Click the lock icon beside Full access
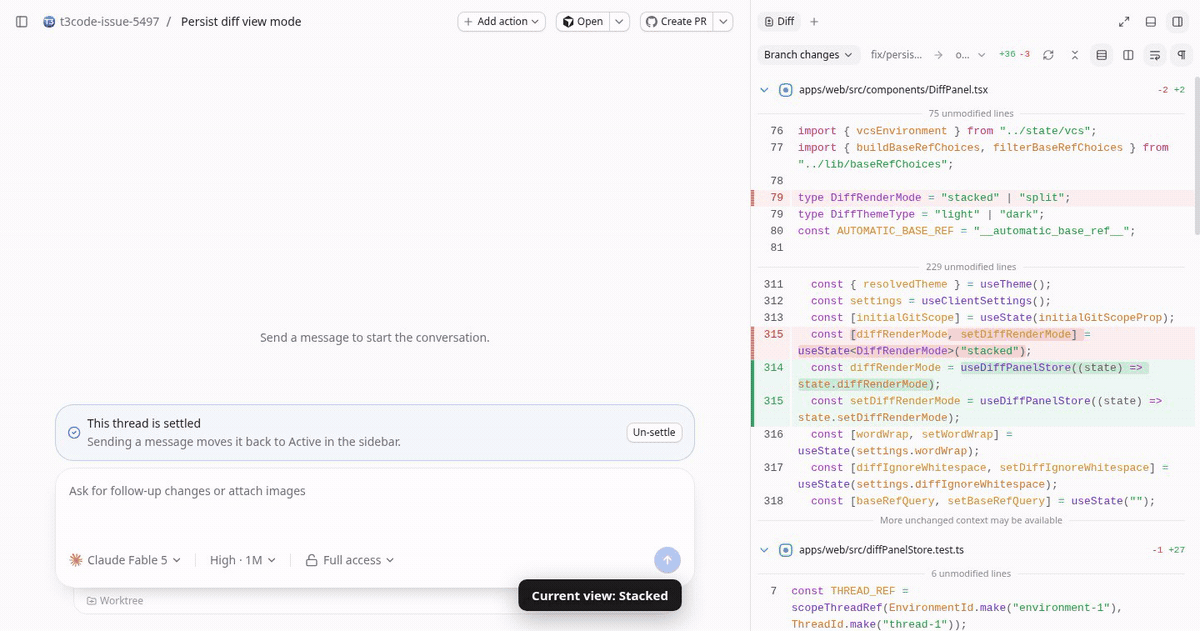This screenshot has width=1200, height=631. (x=312, y=560)
